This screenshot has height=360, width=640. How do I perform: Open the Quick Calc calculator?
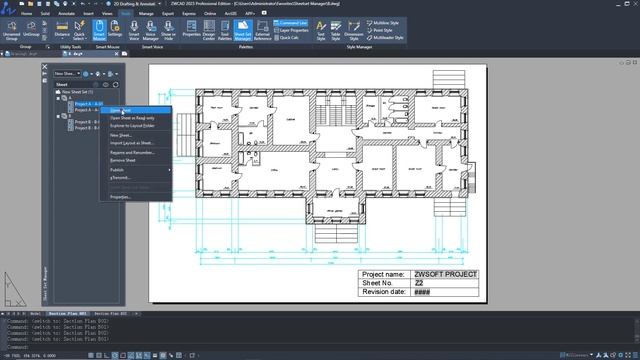[x=287, y=38]
